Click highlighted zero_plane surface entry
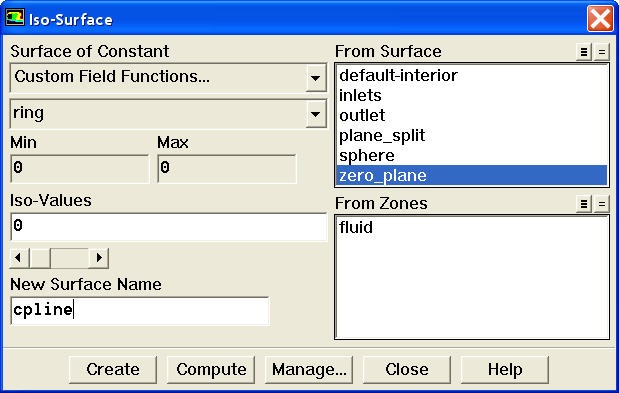Screen dimensions: 619x393 tap(471, 175)
